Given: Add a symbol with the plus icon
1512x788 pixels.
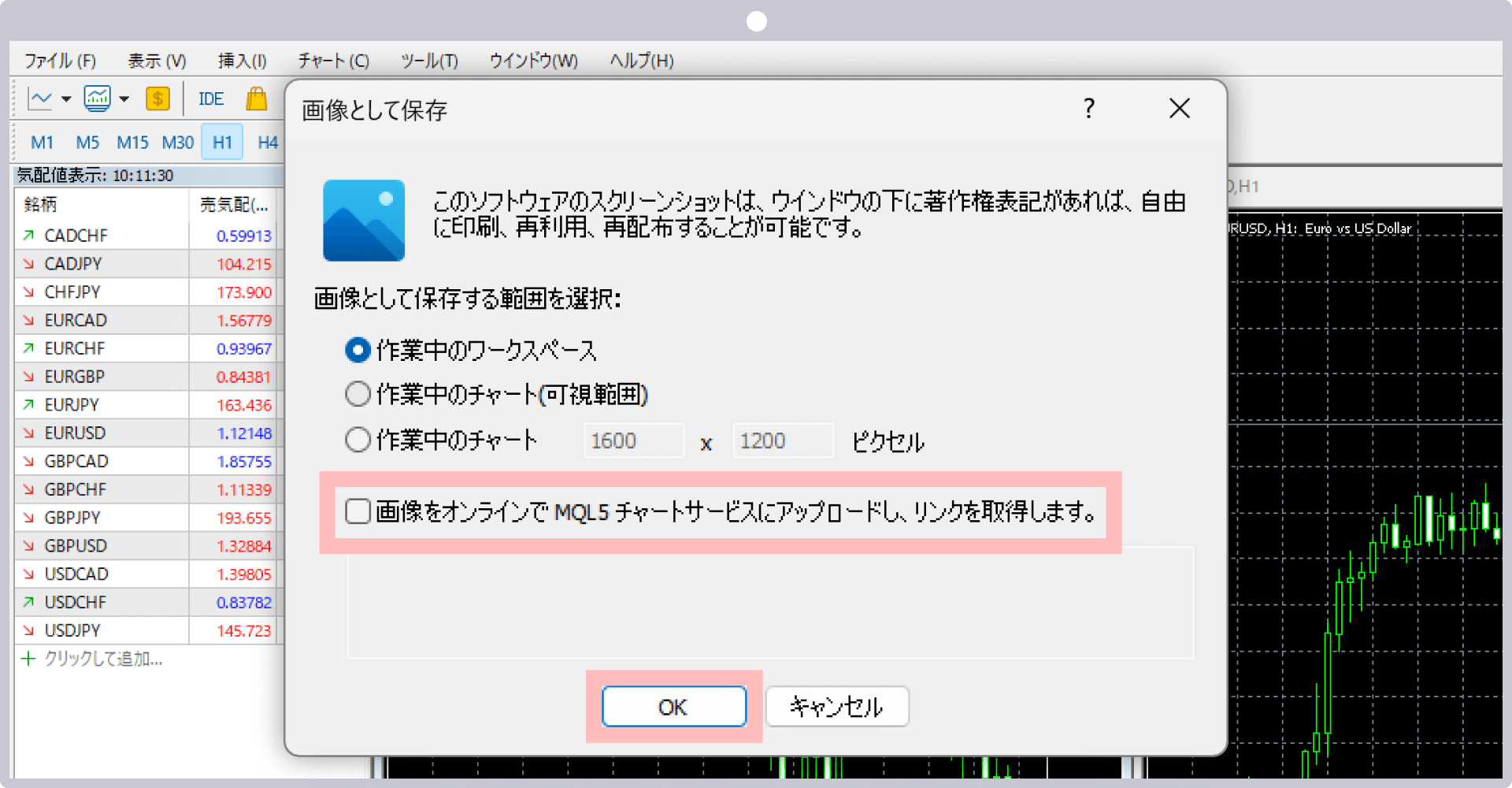Looking at the screenshot, I should 28,660.
